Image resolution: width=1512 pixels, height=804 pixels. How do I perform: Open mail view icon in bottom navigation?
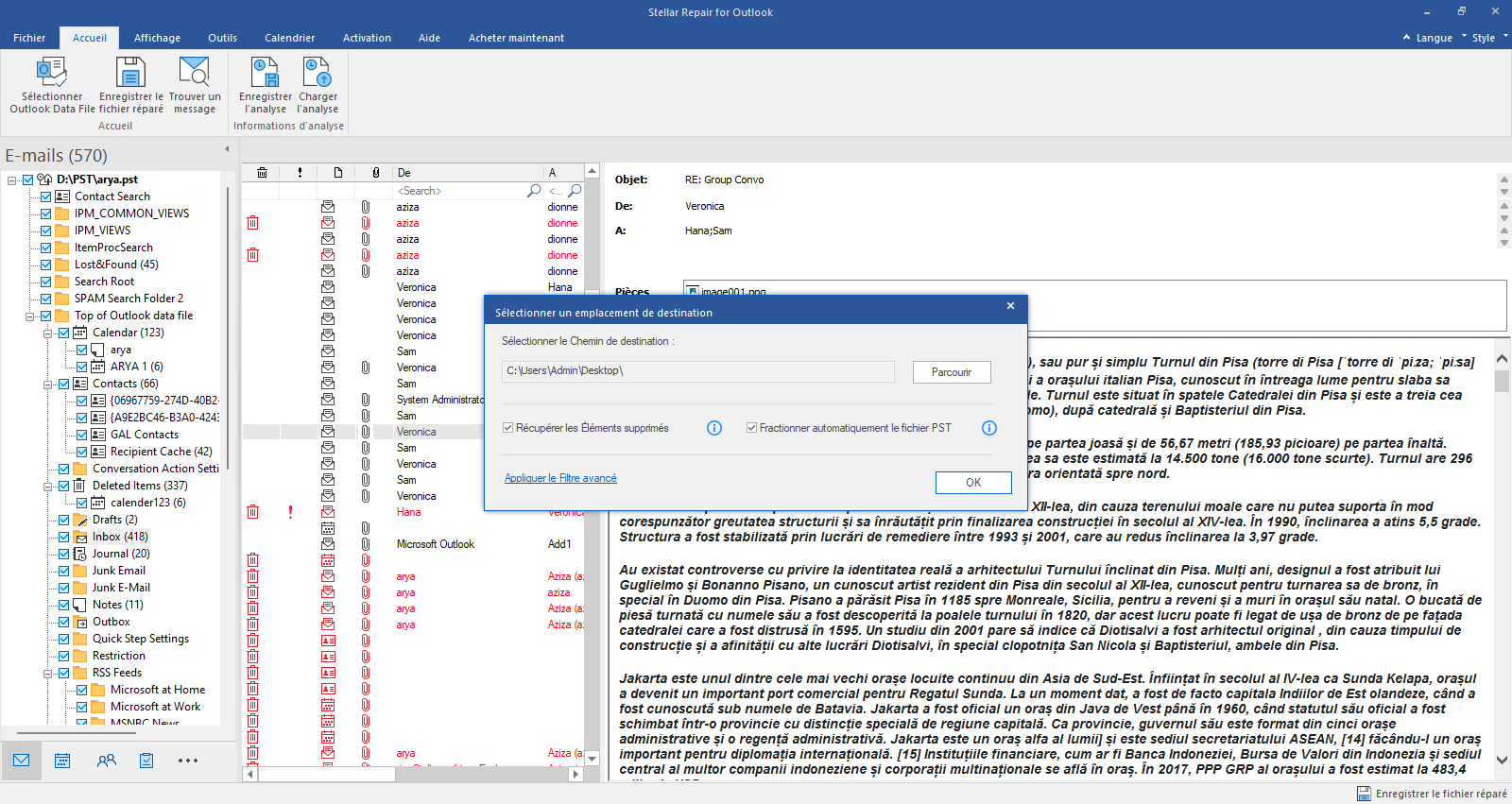(21, 761)
